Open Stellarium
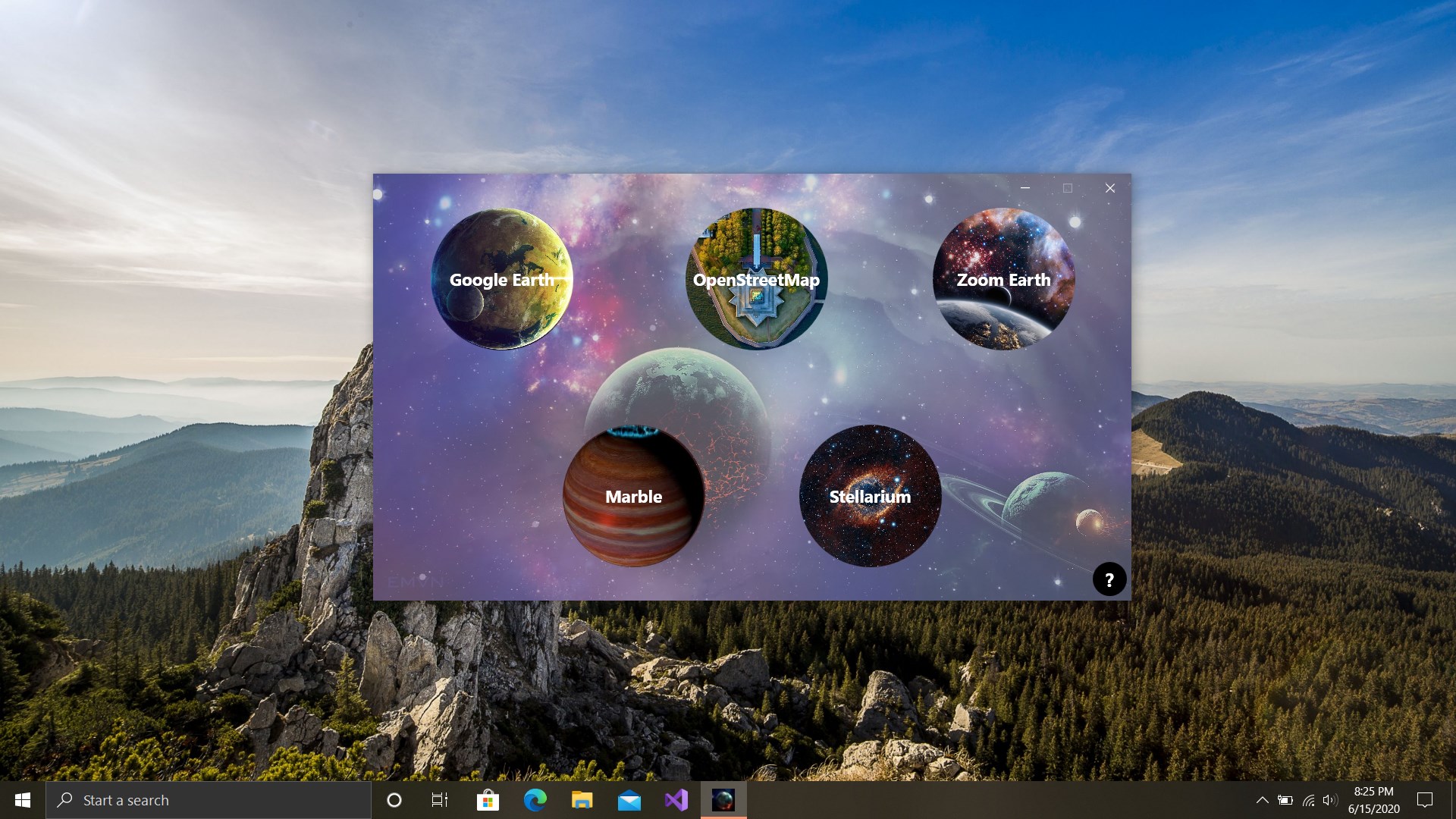The image size is (1456, 819). tap(870, 497)
